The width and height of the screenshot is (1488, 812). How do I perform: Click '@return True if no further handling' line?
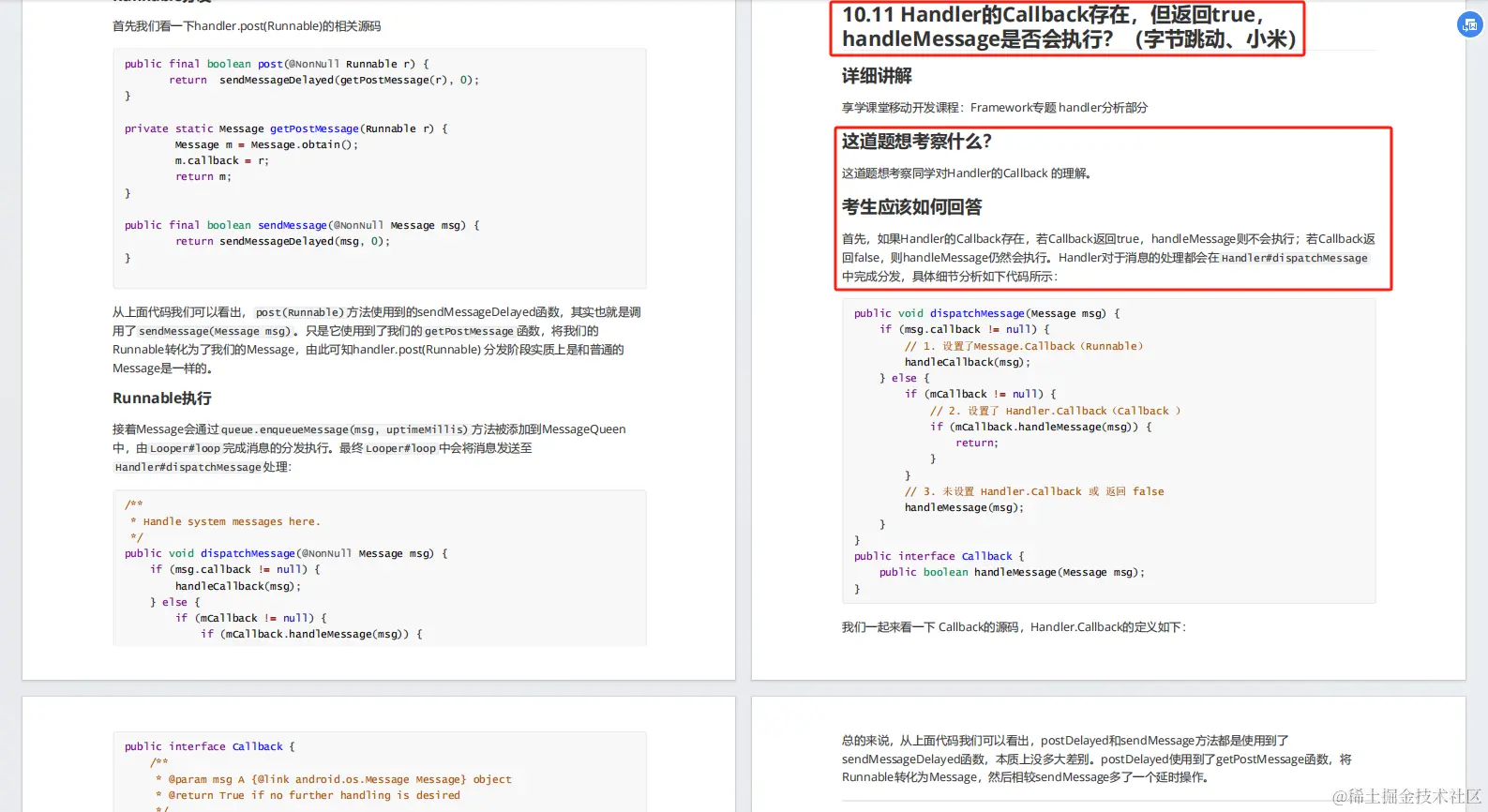tap(314, 795)
